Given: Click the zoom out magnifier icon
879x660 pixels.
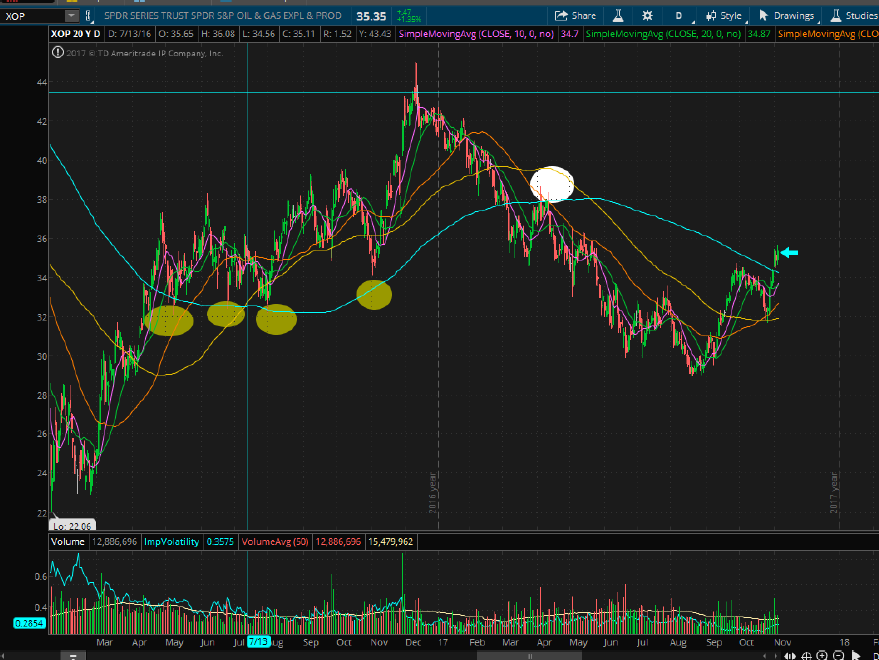Looking at the screenshot, I should [839, 656].
